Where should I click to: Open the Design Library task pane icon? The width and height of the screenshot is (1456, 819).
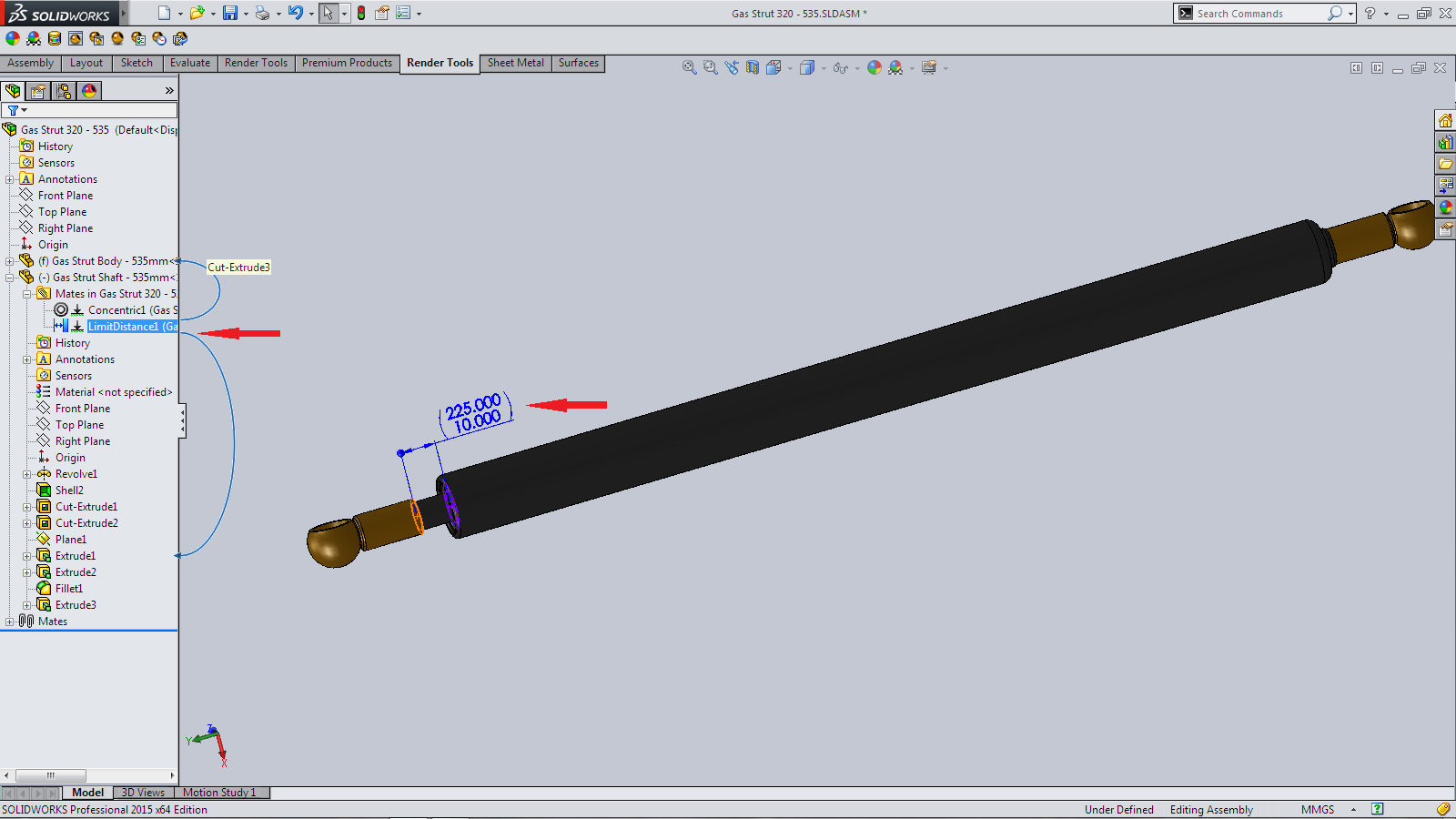point(1445,142)
